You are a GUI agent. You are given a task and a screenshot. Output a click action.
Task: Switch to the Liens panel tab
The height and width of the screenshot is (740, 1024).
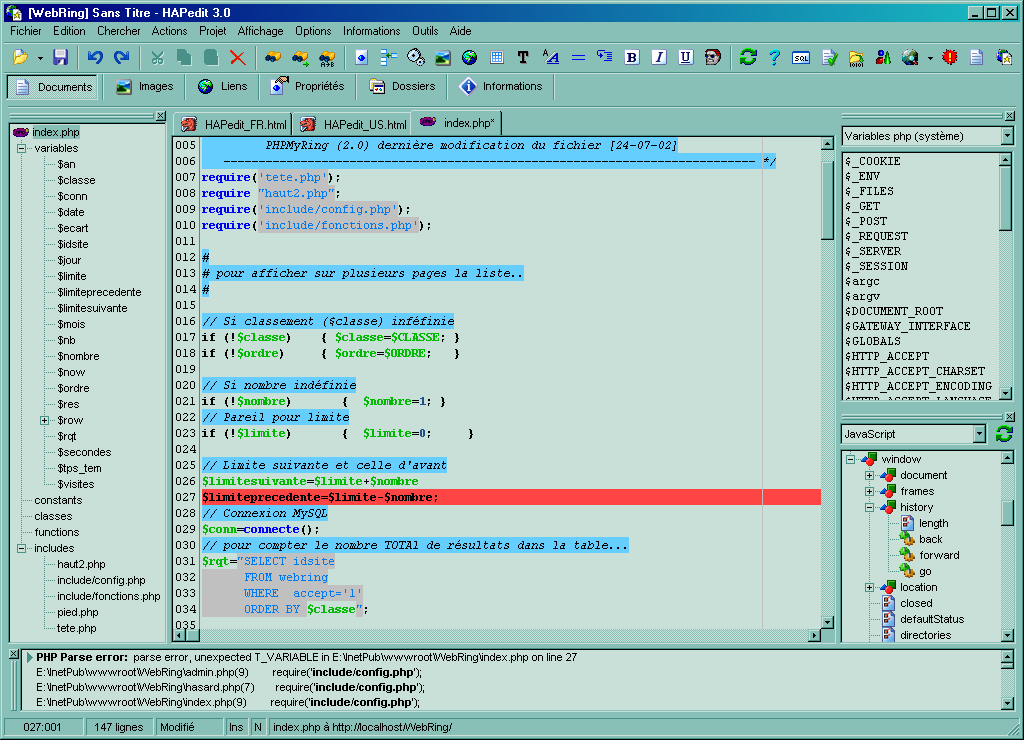(223, 86)
